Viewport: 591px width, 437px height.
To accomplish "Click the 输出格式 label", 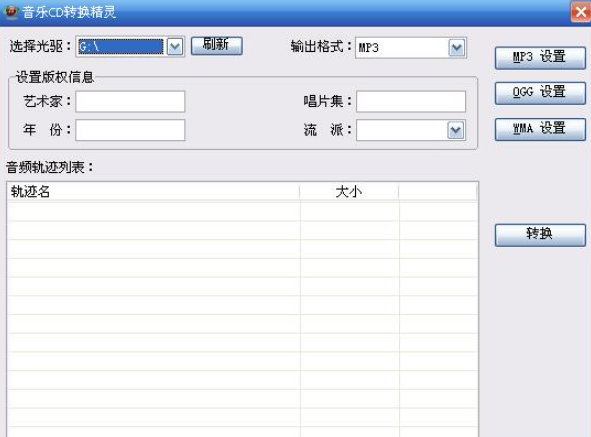I will point(321,47).
